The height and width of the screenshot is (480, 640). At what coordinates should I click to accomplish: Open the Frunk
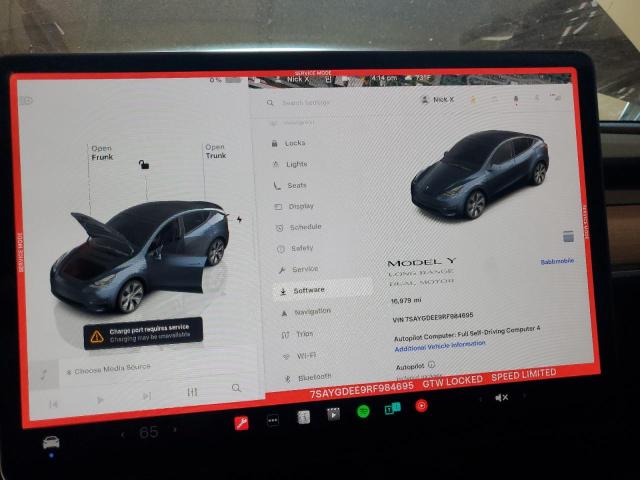(x=102, y=153)
